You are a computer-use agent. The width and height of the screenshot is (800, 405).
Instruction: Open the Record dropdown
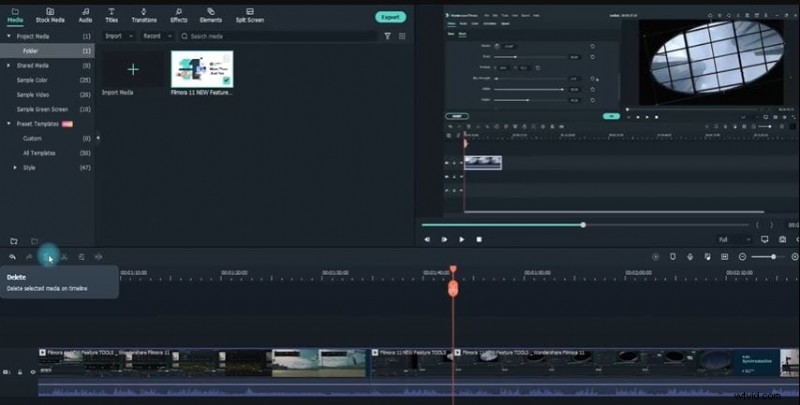click(x=157, y=36)
